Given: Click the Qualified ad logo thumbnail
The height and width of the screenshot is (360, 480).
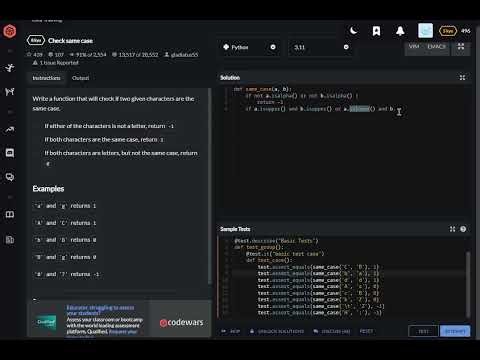Looking at the screenshot, I should 46,322.
